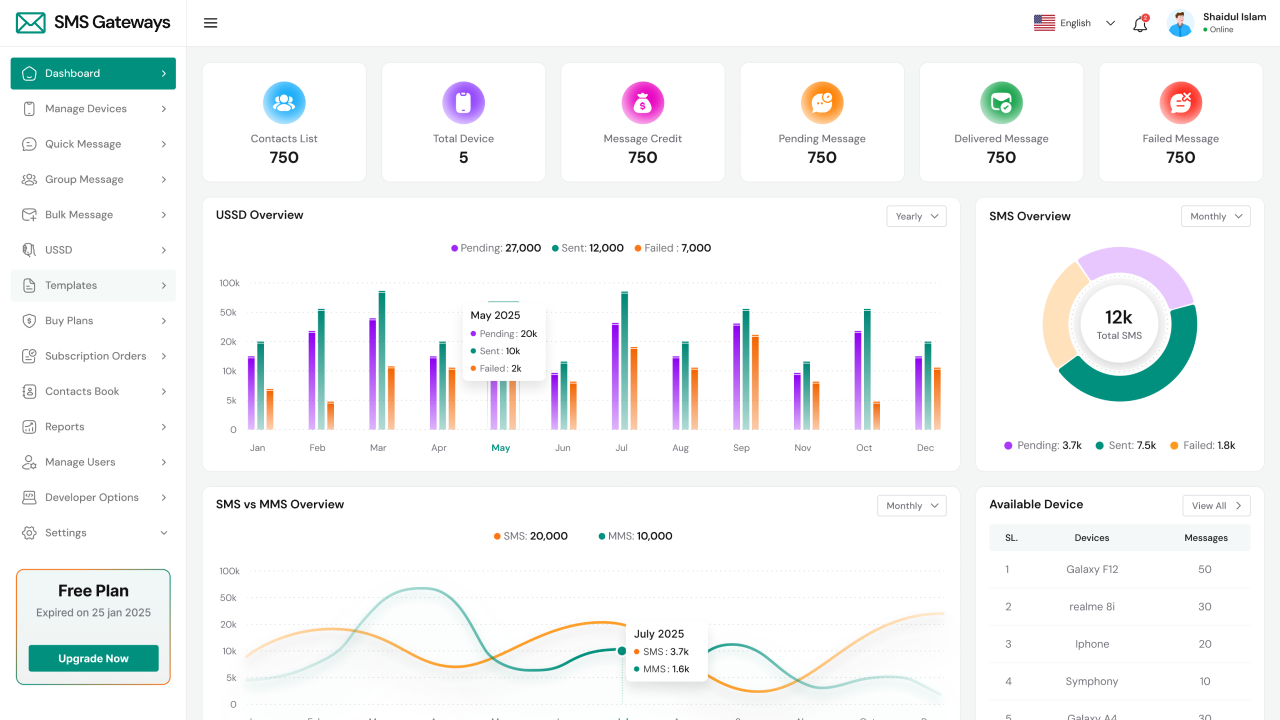Go to Bulk Message in sidebar
Viewport: 1280px width, 720px height.
pos(93,215)
